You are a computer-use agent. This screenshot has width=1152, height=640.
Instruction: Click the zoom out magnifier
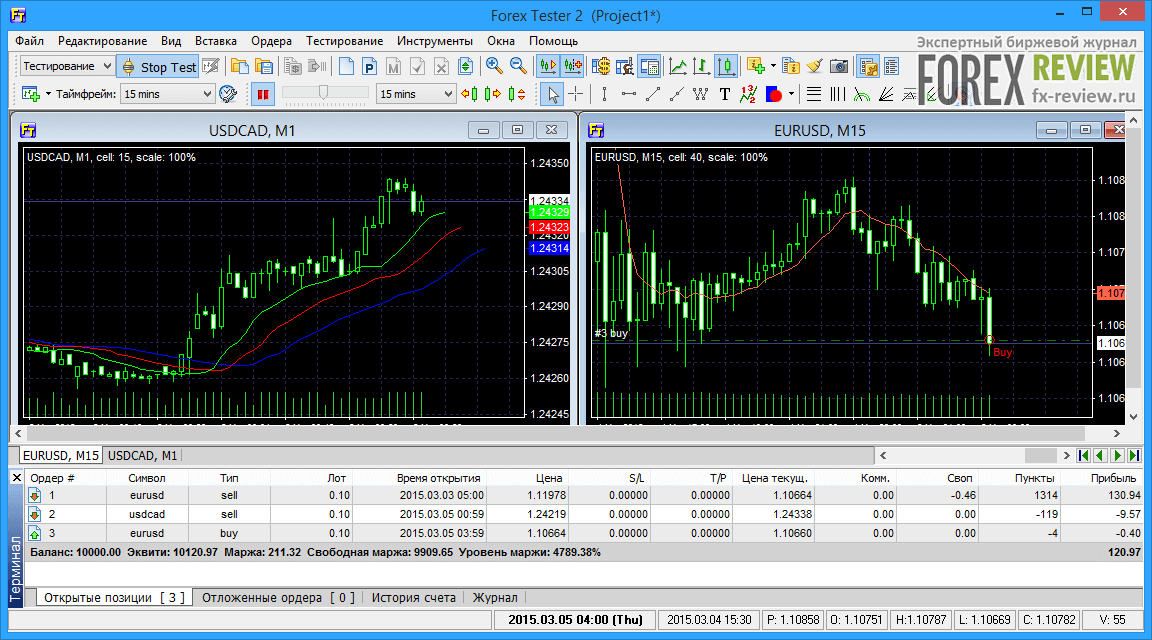pos(518,67)
